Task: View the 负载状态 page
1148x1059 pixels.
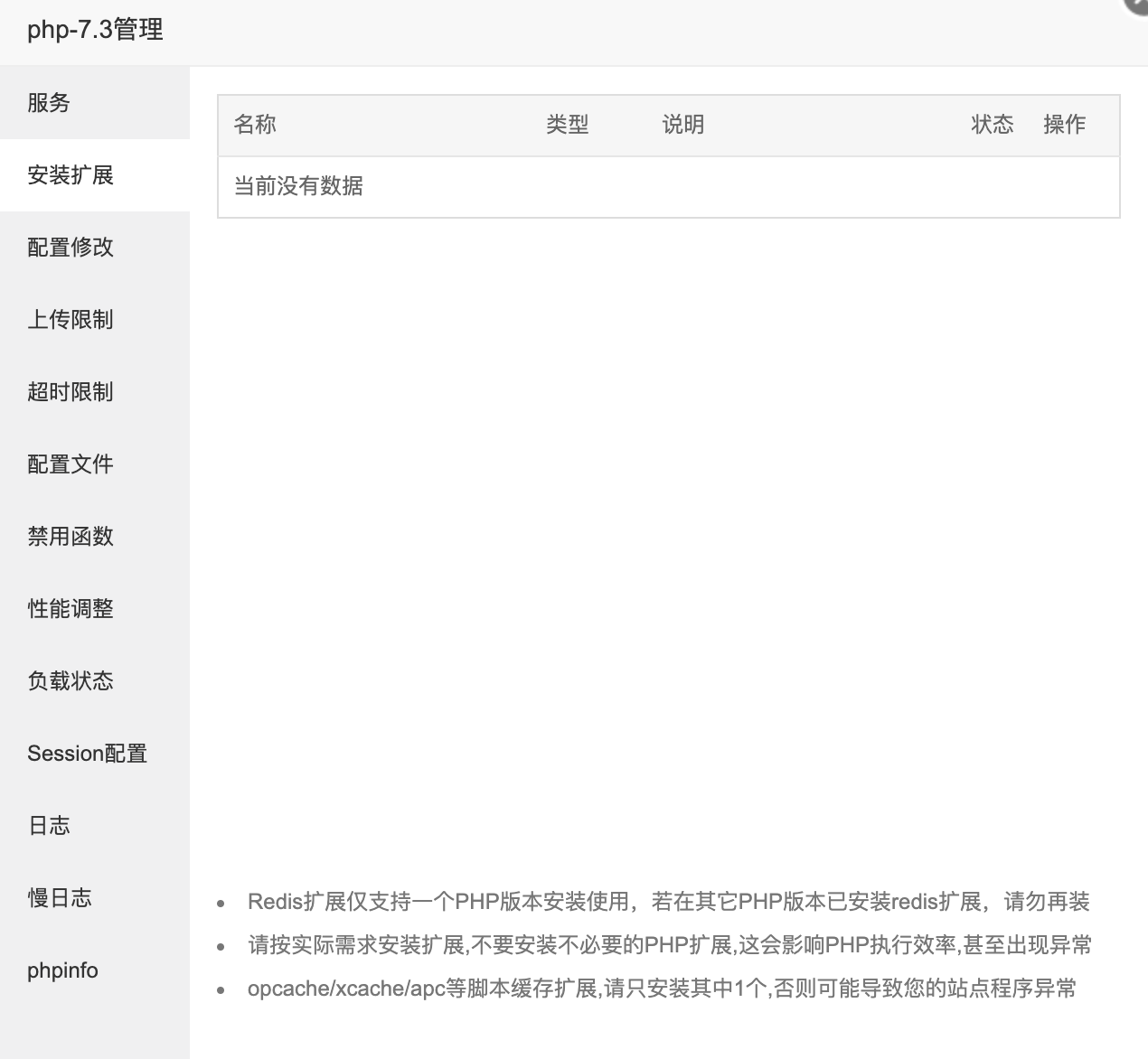Action: (95, 681)
